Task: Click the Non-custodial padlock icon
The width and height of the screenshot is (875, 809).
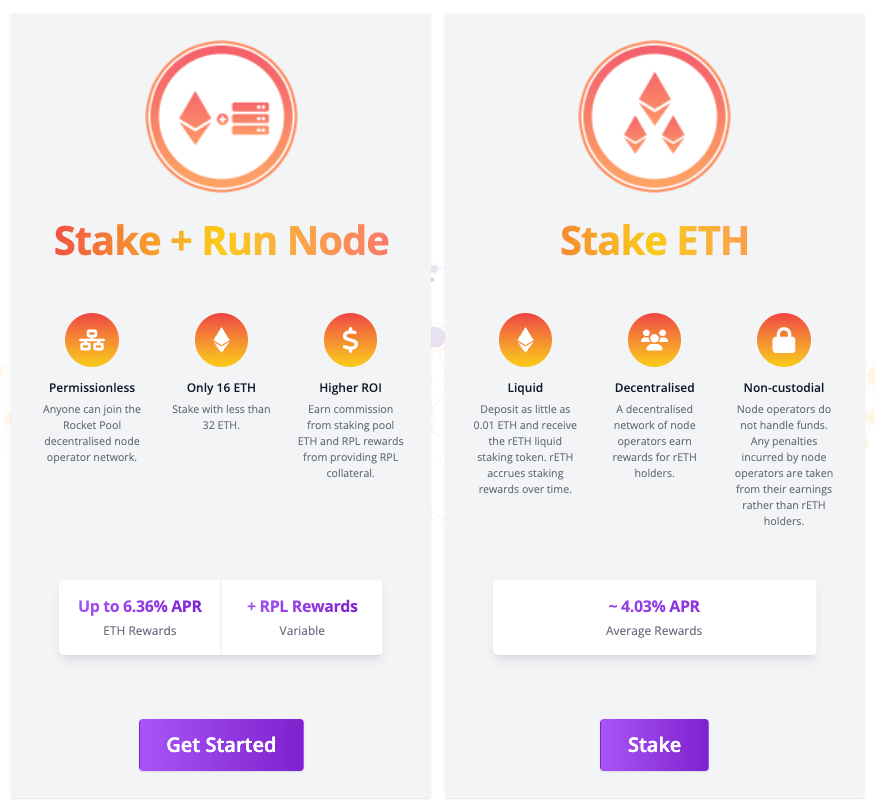Action: click(784, 340)
